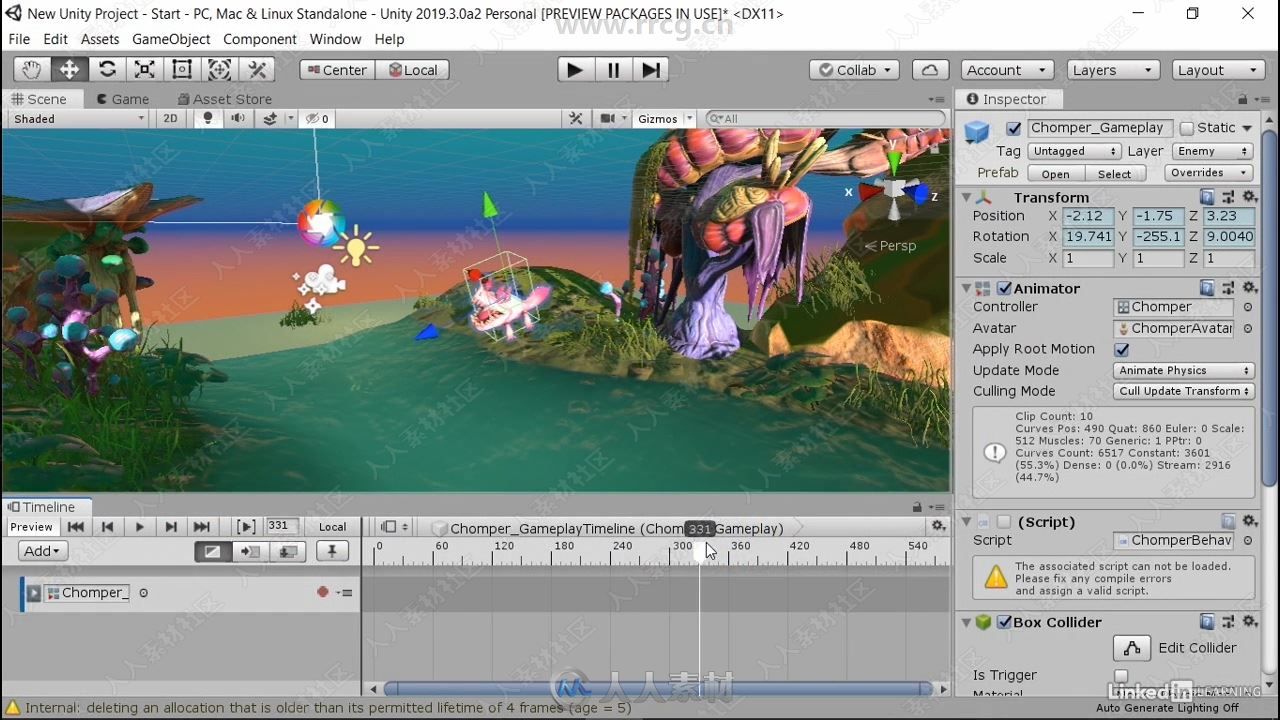Open the Window menu
The width and height of the screenshot is (1280, 720).
tap(335, 39)
